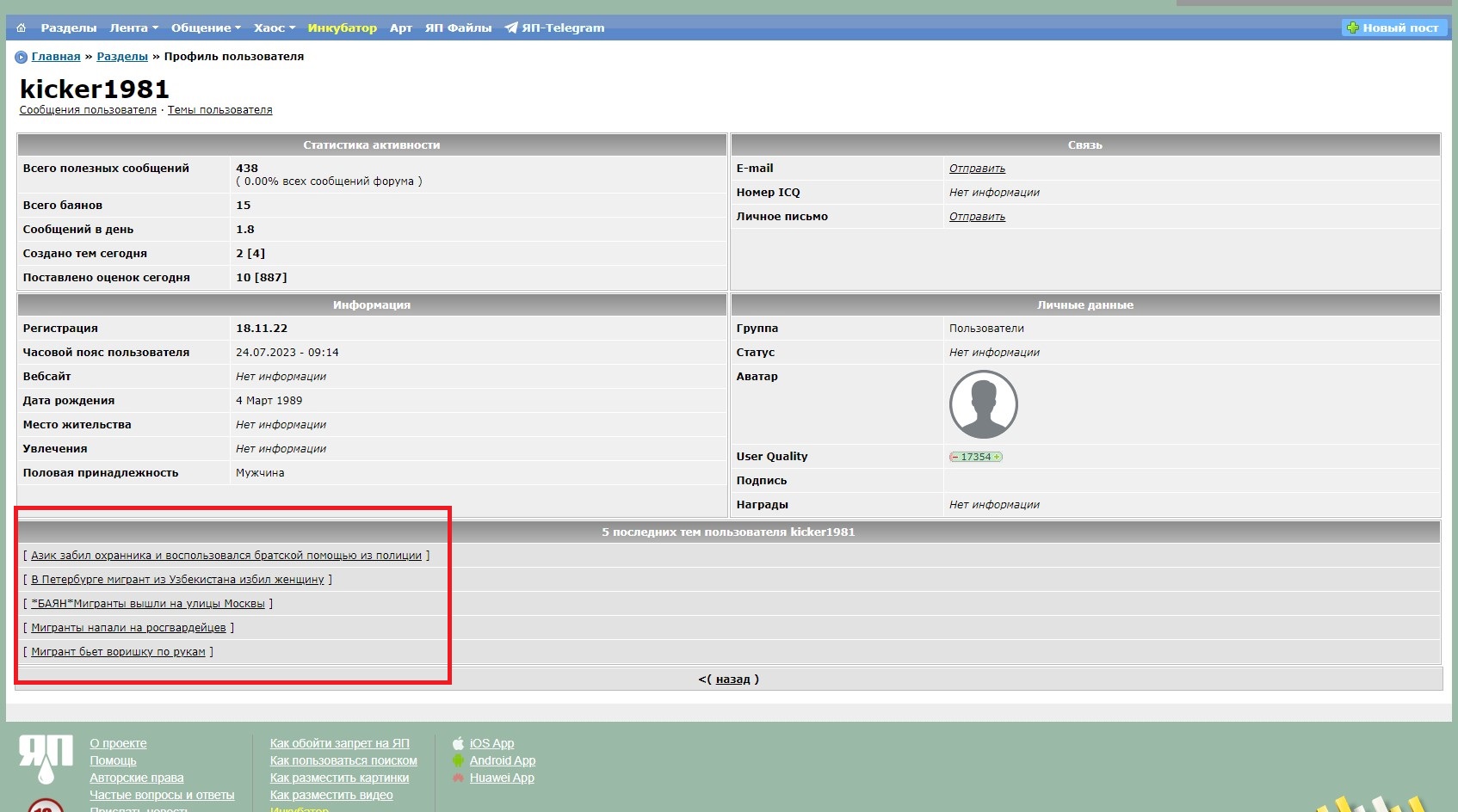Open the Huawei App link
This screenshot has height=812, width=1458.
(x=502, y=778)
